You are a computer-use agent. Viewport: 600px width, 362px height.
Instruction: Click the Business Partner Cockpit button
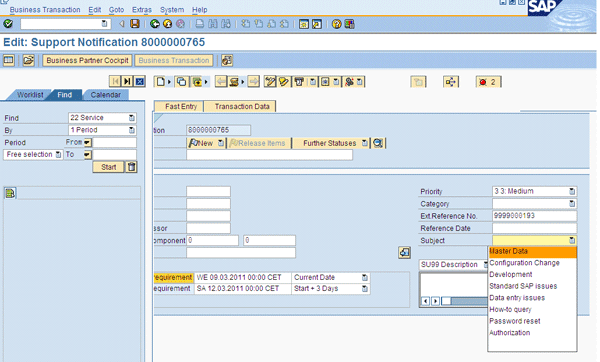(x=87, y=60)
